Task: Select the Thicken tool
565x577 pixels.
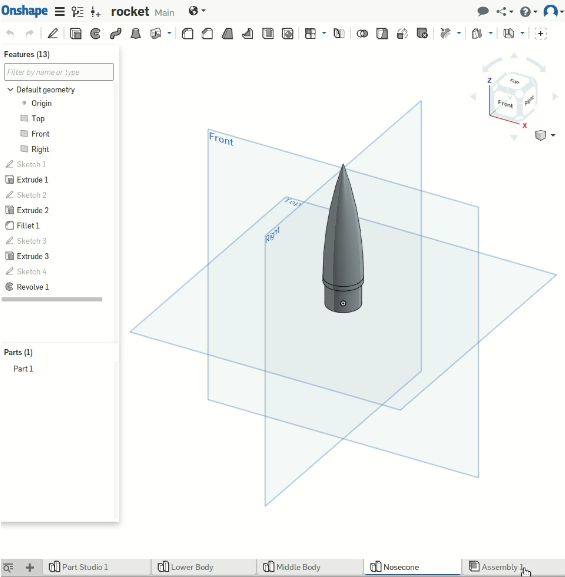Action: (156, 34)
